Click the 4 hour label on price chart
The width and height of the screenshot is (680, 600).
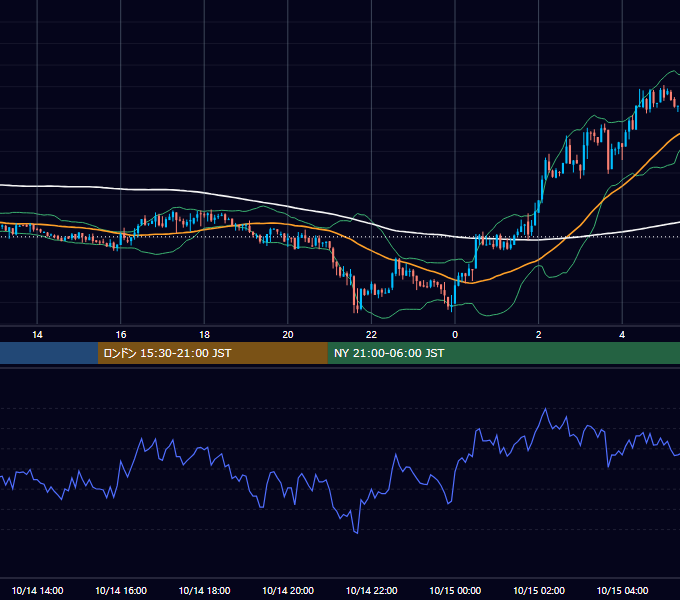(x=622, y=335)
